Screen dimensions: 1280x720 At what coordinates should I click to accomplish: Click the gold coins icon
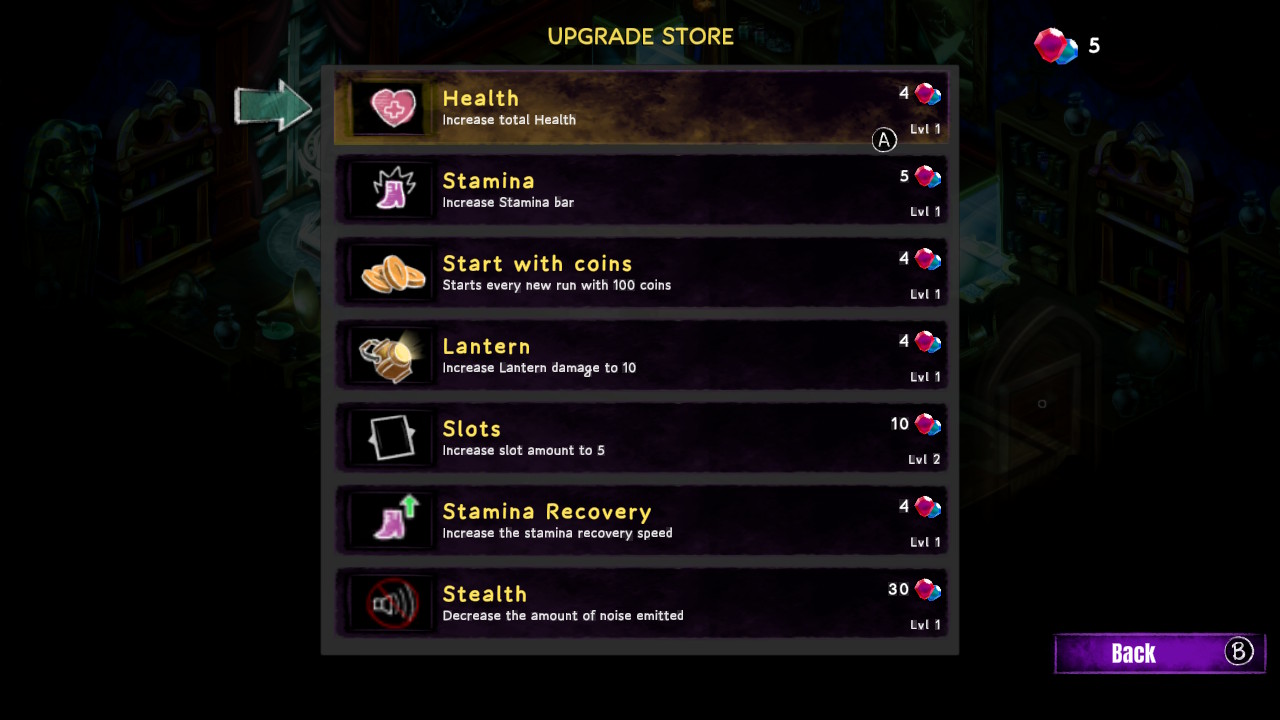coord(391,273)
